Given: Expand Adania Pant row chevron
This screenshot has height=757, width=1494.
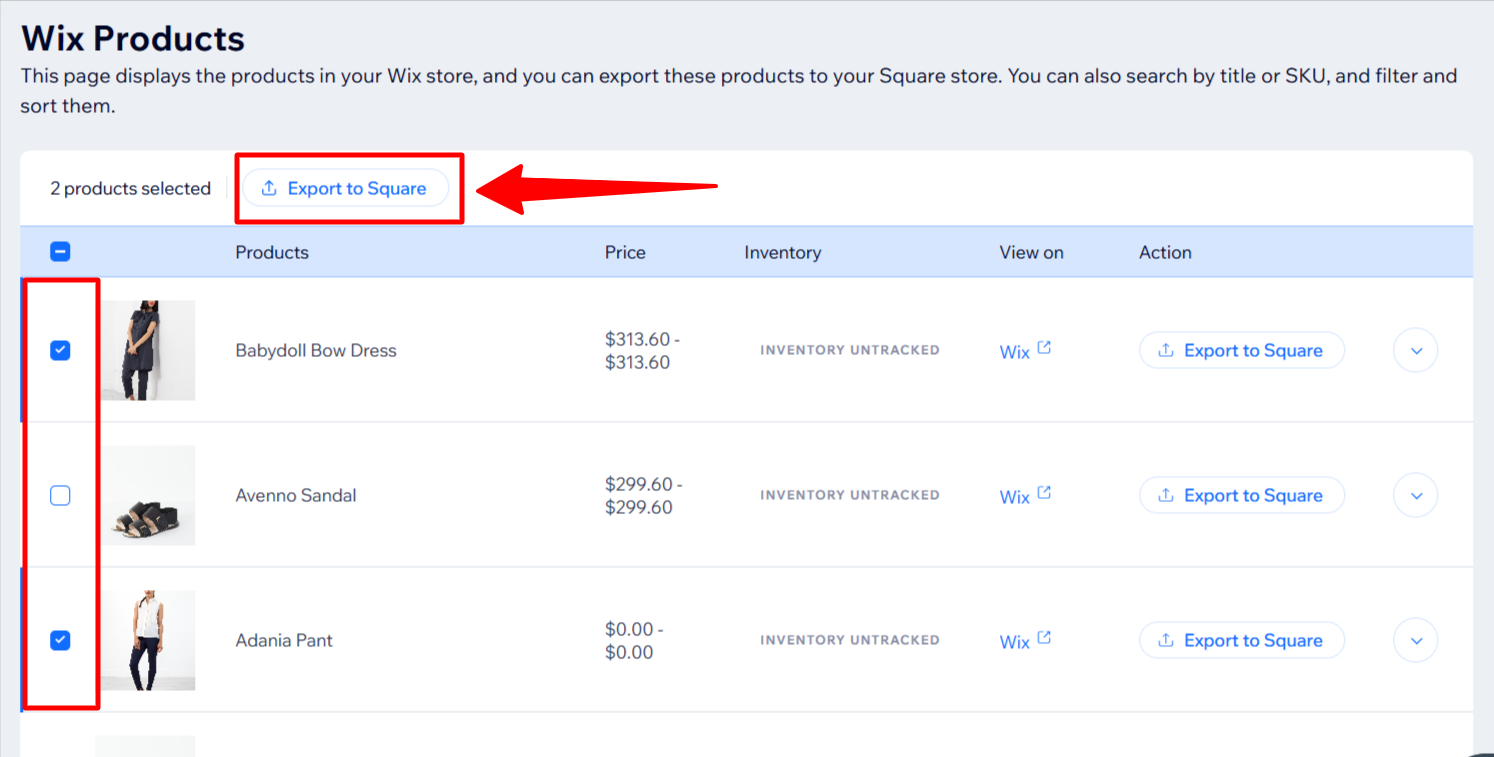Looking at the screenshot, I should point(1416,640).
